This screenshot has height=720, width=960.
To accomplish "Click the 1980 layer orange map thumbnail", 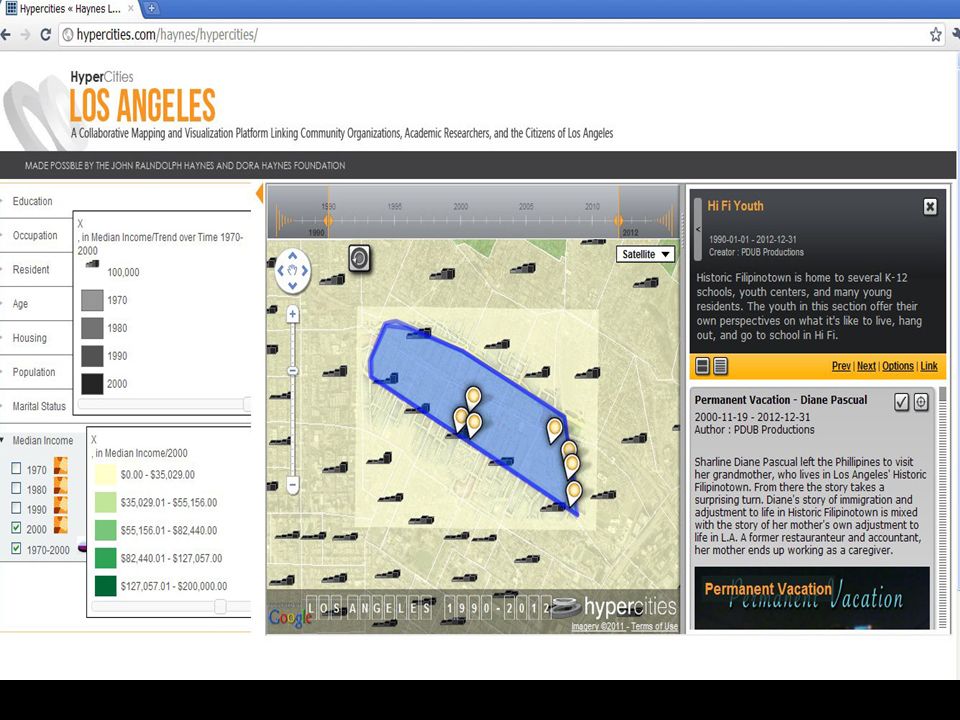I will 61,486.
